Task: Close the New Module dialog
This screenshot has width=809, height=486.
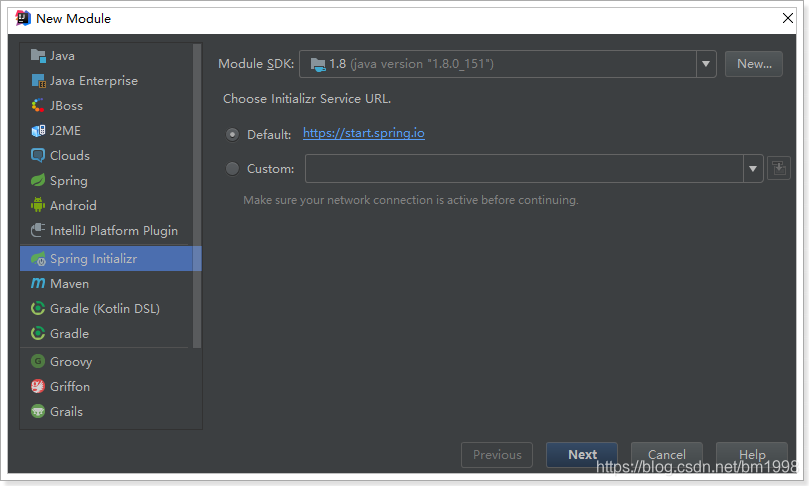Action: [x=787, y=18]
